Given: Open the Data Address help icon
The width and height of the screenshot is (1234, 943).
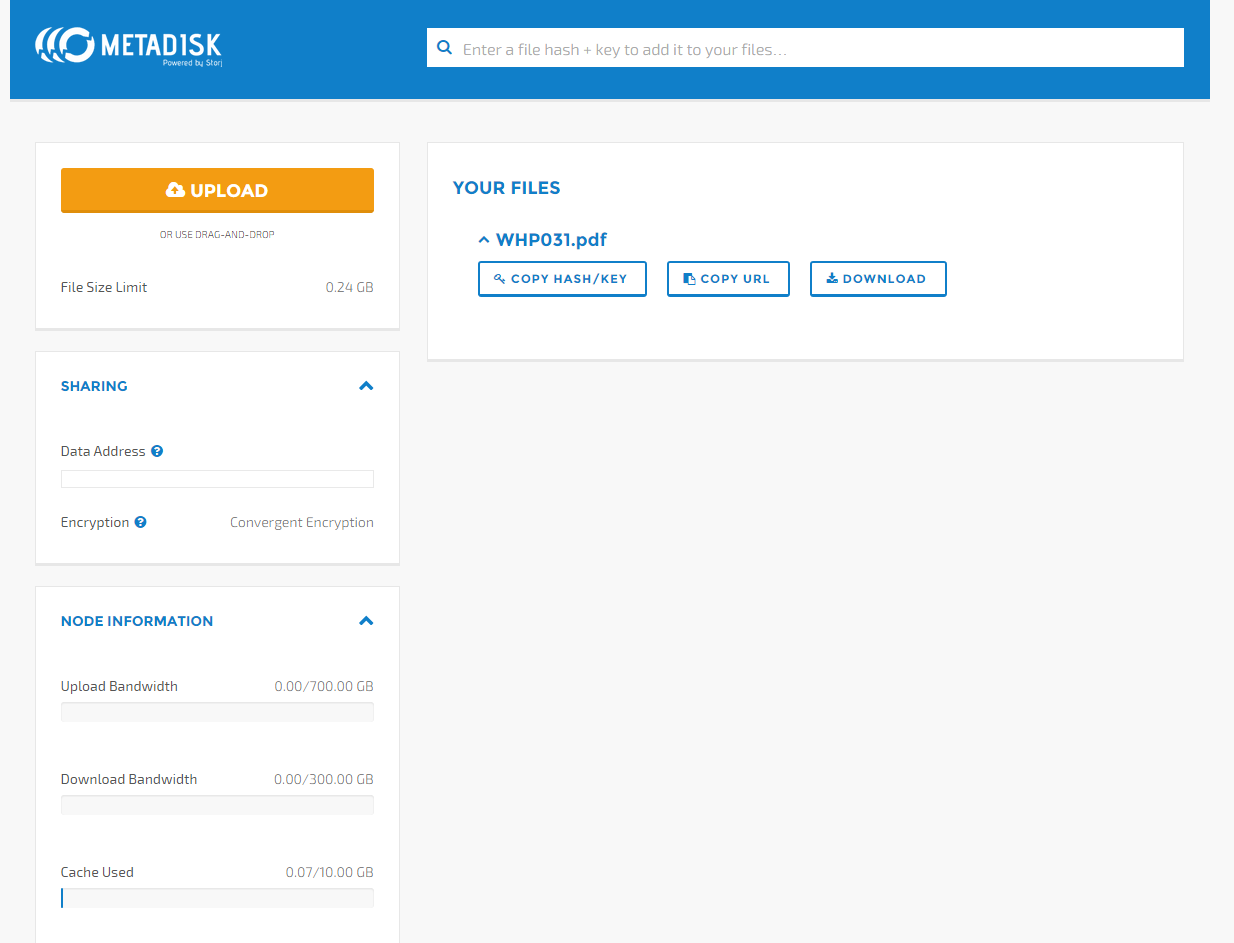Looking at the screenshot, I should pos(157,451).
